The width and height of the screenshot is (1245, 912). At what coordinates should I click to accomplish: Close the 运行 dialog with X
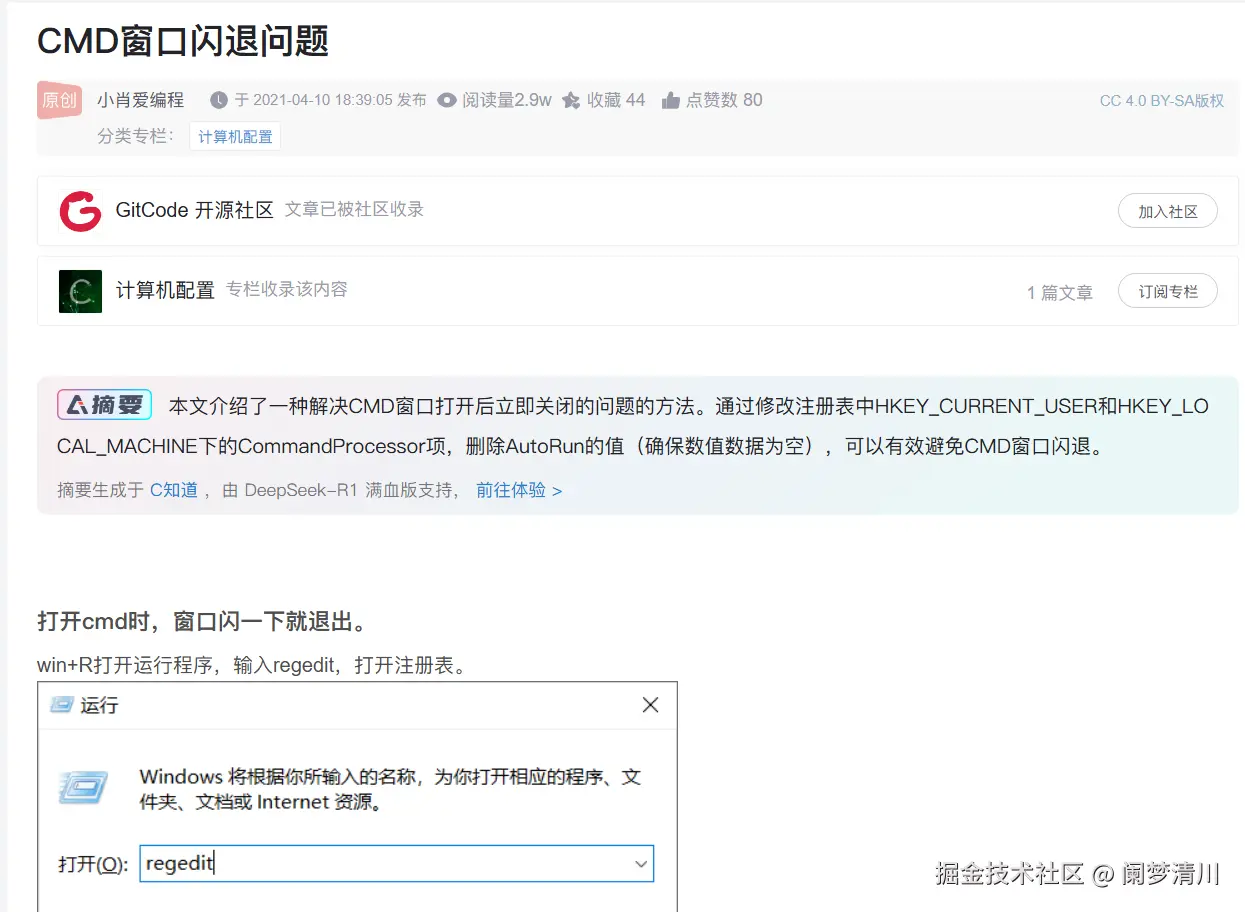click(x=650, y=705)
